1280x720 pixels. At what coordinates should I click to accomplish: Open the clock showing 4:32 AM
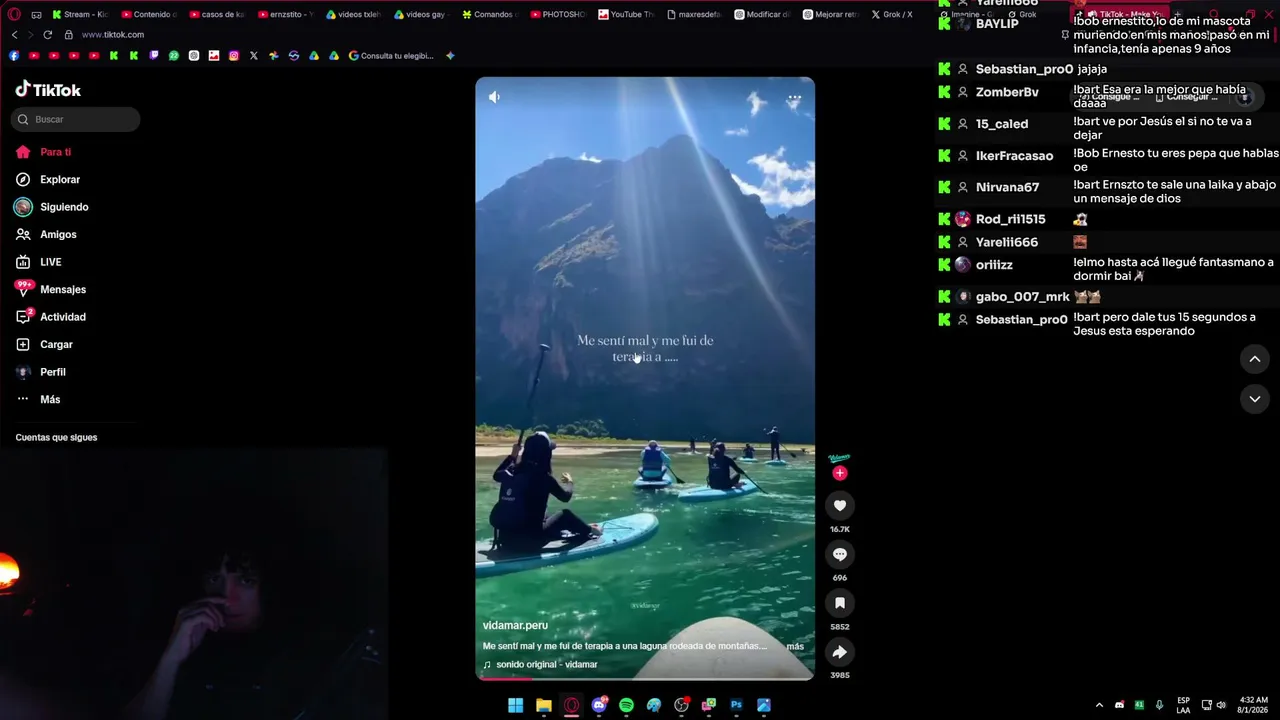[1254, 705]
